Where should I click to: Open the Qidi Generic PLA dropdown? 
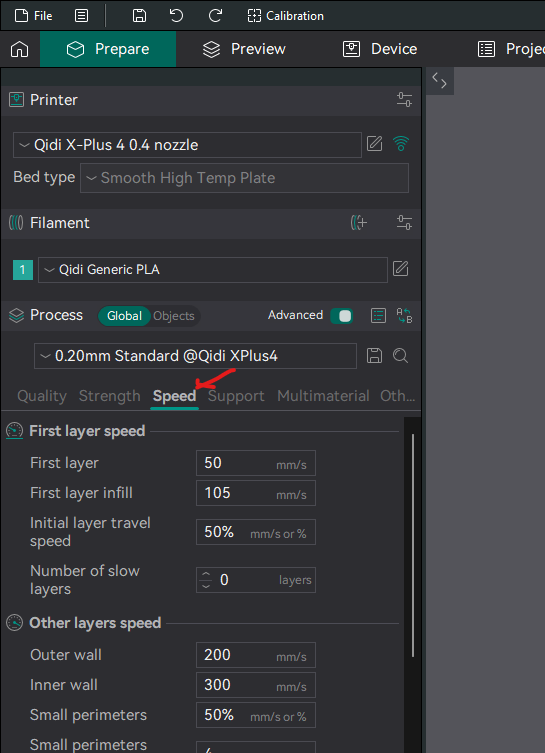coord(213,270)
